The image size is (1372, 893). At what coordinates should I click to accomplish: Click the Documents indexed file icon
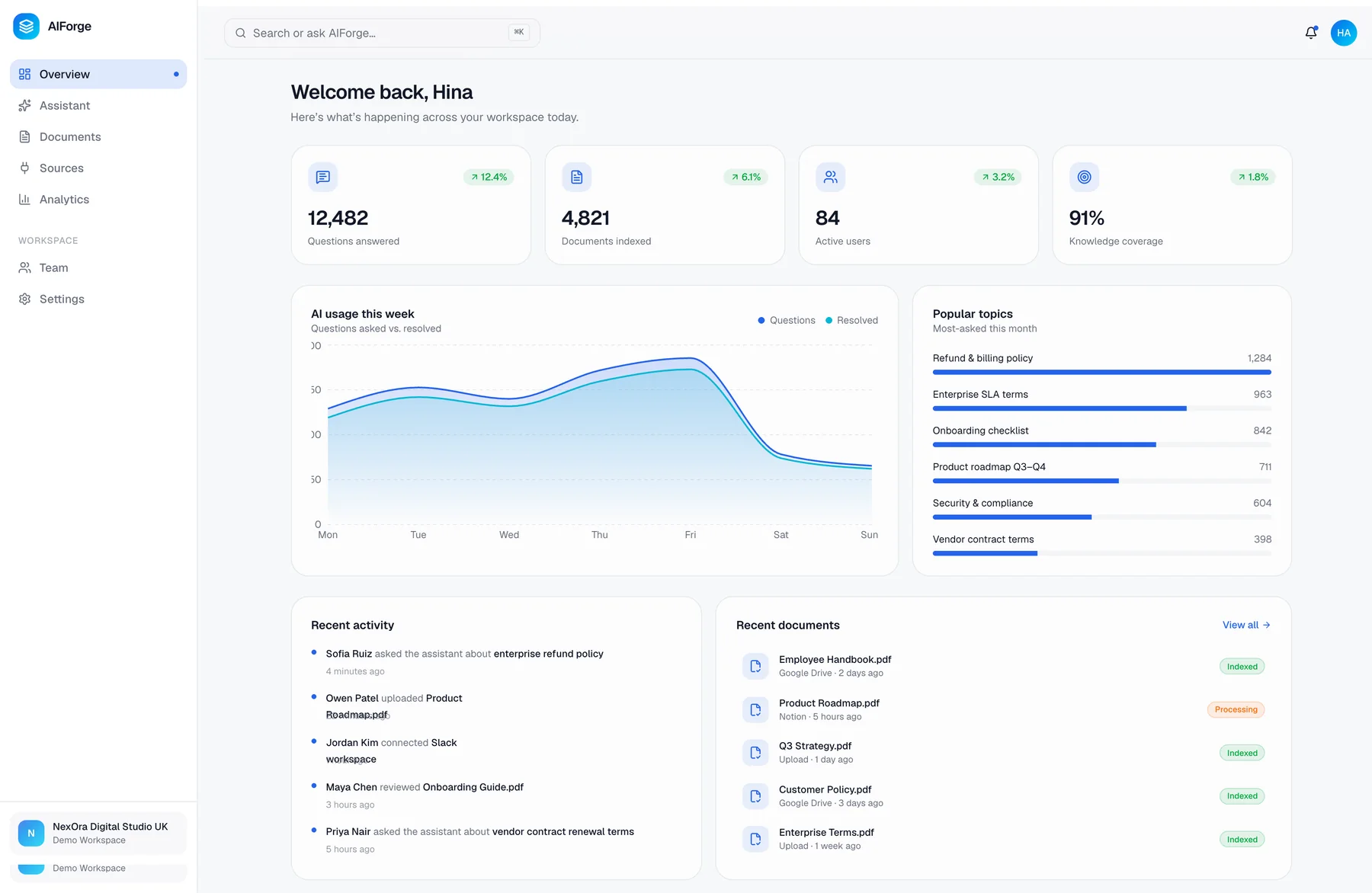click(577, 177)
